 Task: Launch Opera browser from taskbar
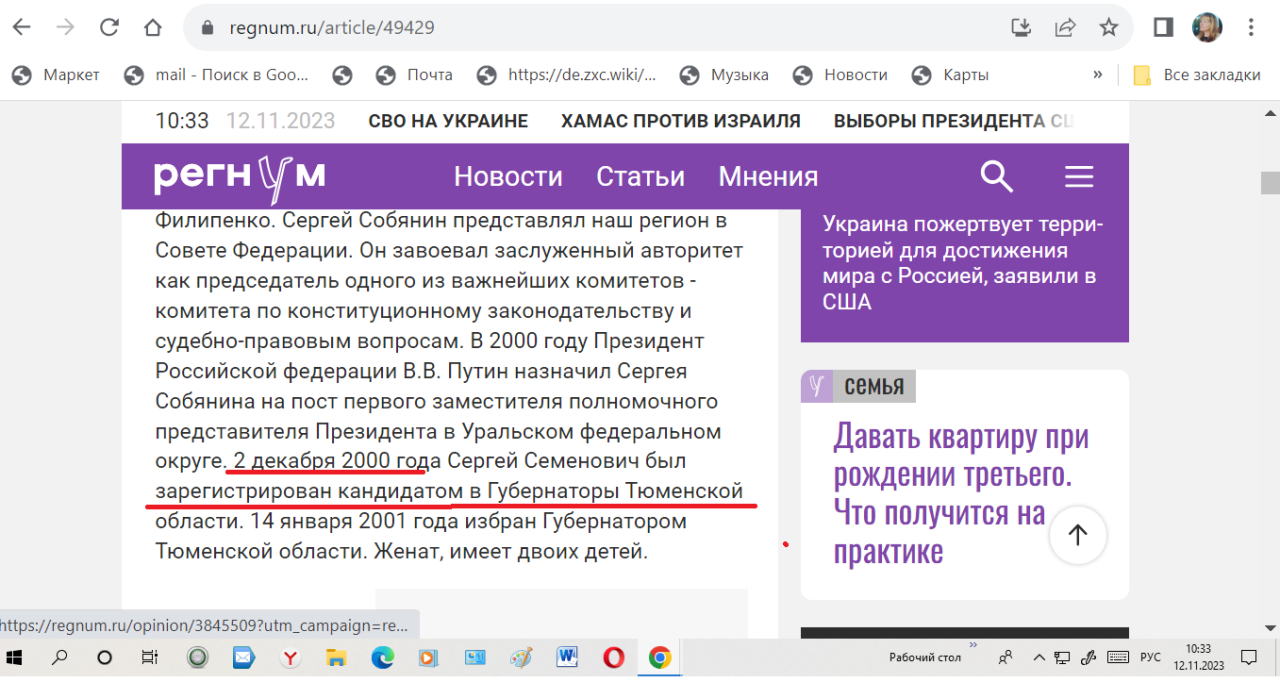pos(613,657)
